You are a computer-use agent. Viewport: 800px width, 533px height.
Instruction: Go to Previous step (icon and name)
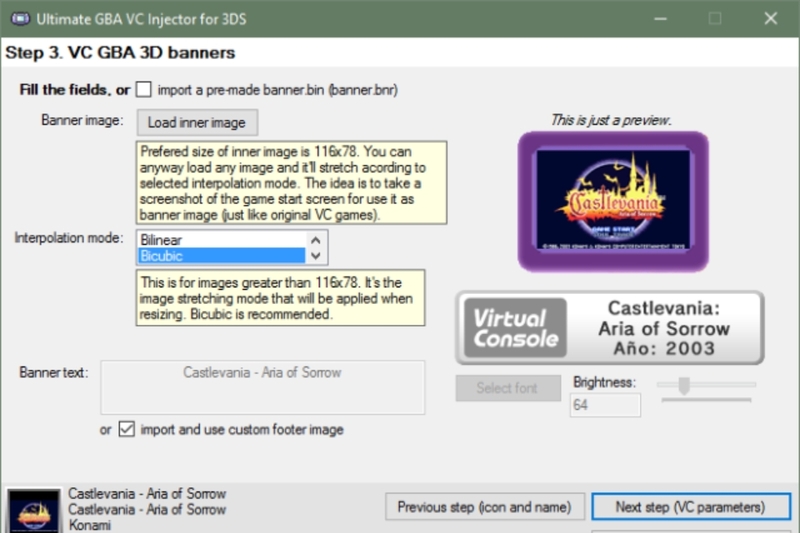click(x=485, y=506)
